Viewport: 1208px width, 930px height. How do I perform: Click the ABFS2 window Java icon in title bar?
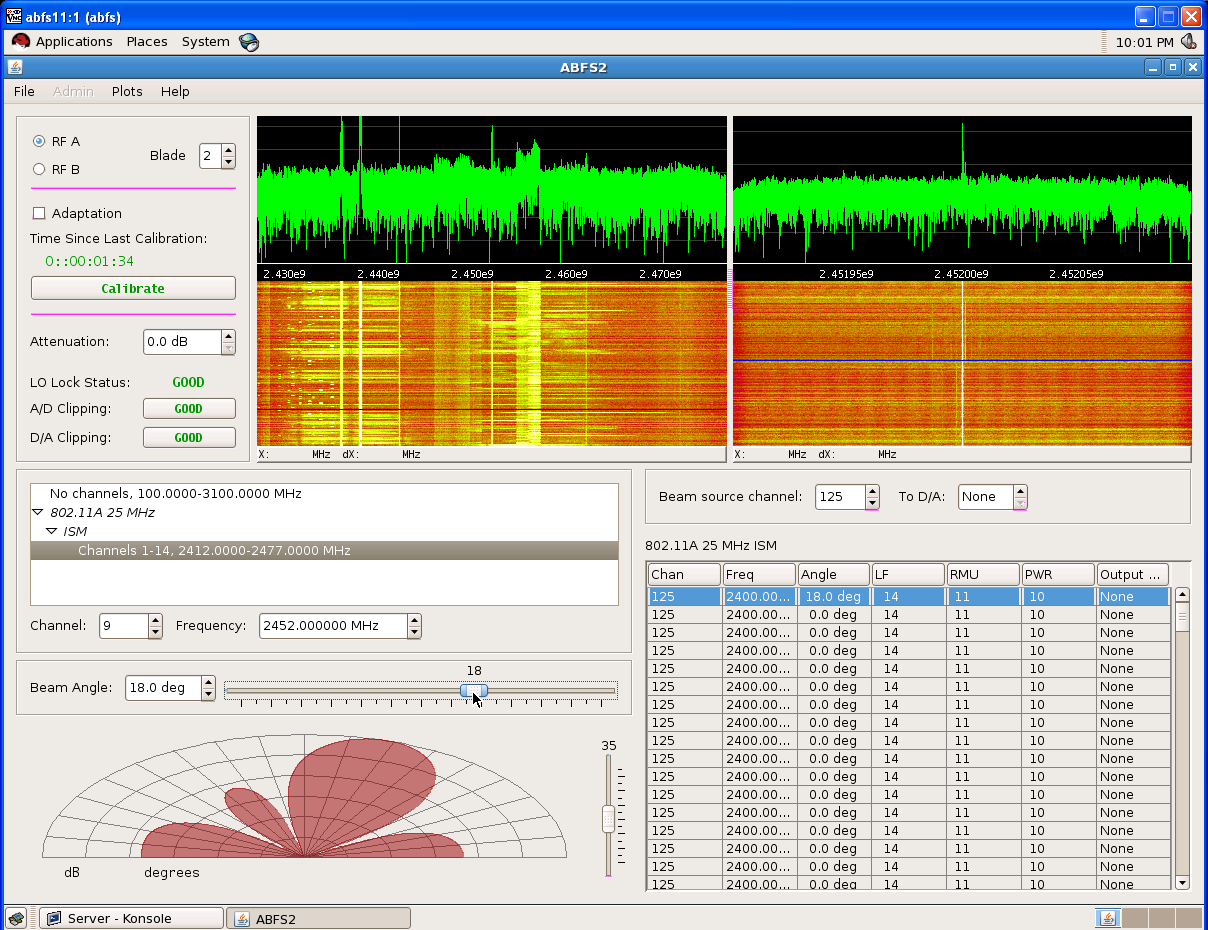[x=15, y=67]
